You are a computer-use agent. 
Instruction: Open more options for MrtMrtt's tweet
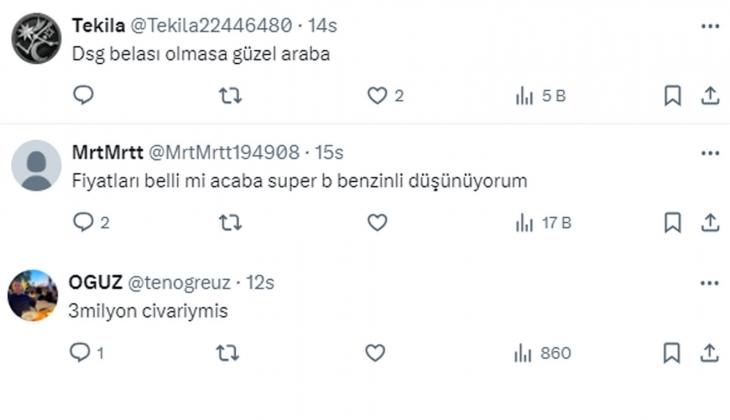[709, 152]
